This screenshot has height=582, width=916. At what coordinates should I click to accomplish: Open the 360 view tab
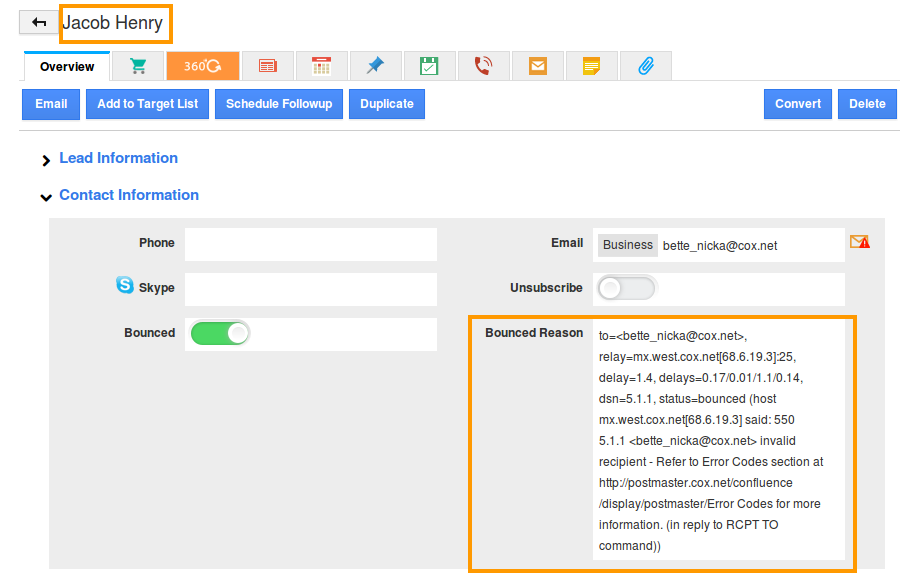[x=203, y=66]
